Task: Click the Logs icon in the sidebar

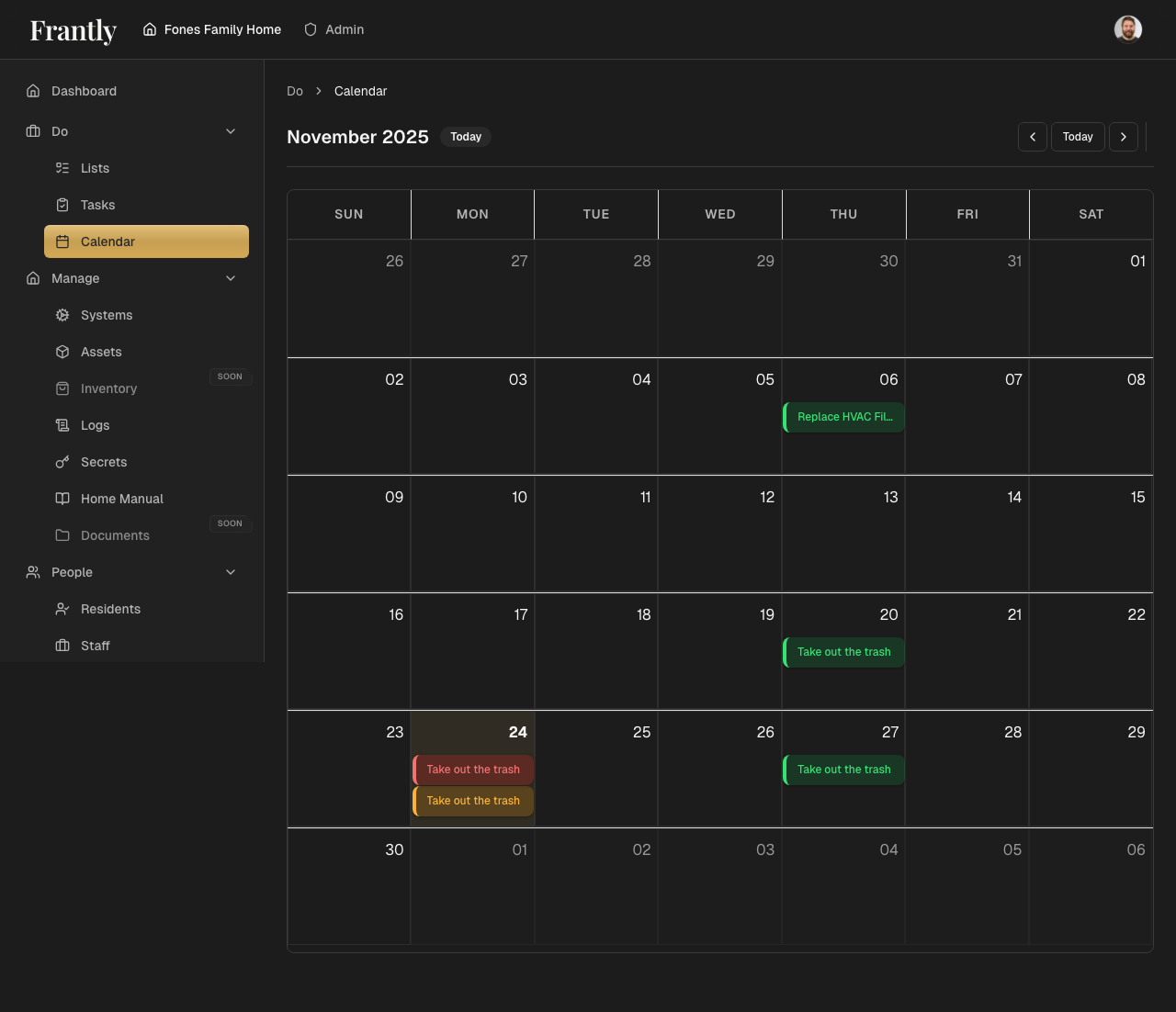Action: point(62,425)
